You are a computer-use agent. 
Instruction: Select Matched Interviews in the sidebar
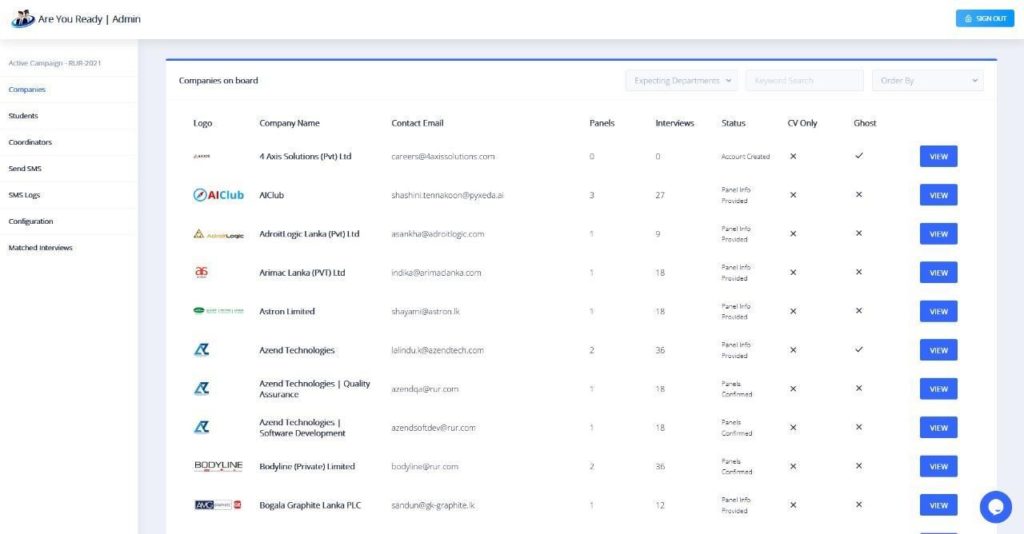tap(40, 248)
